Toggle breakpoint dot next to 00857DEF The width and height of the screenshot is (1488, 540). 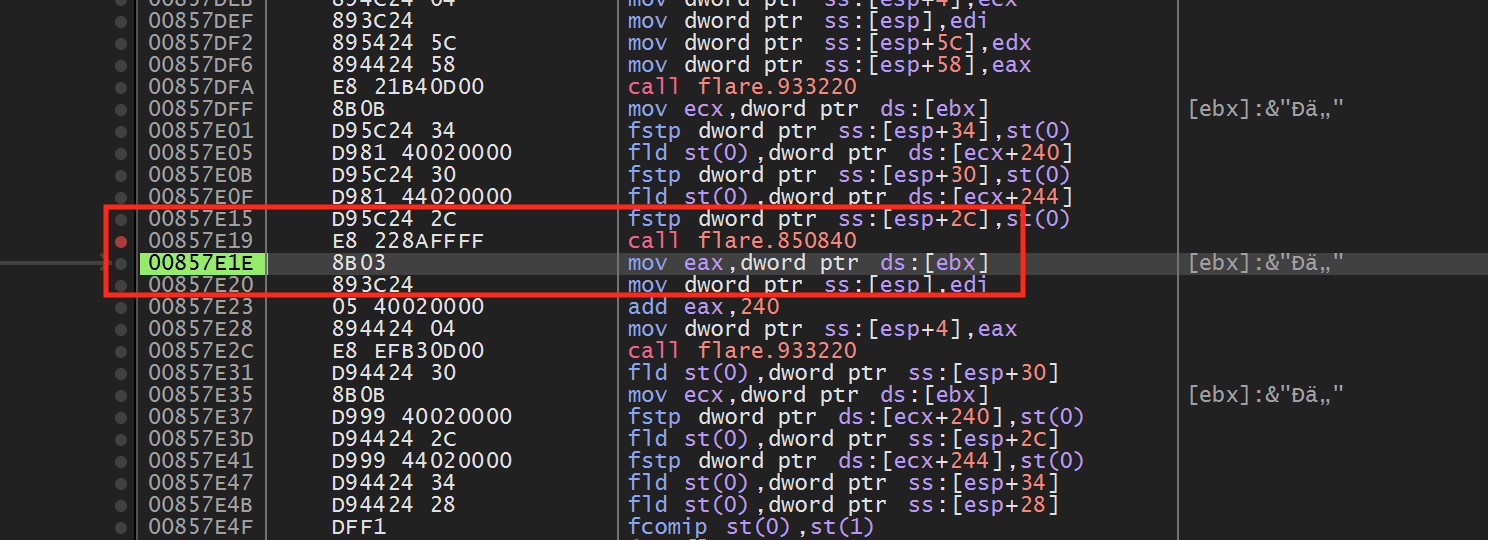pyautogui.click(x=122, y=21)
